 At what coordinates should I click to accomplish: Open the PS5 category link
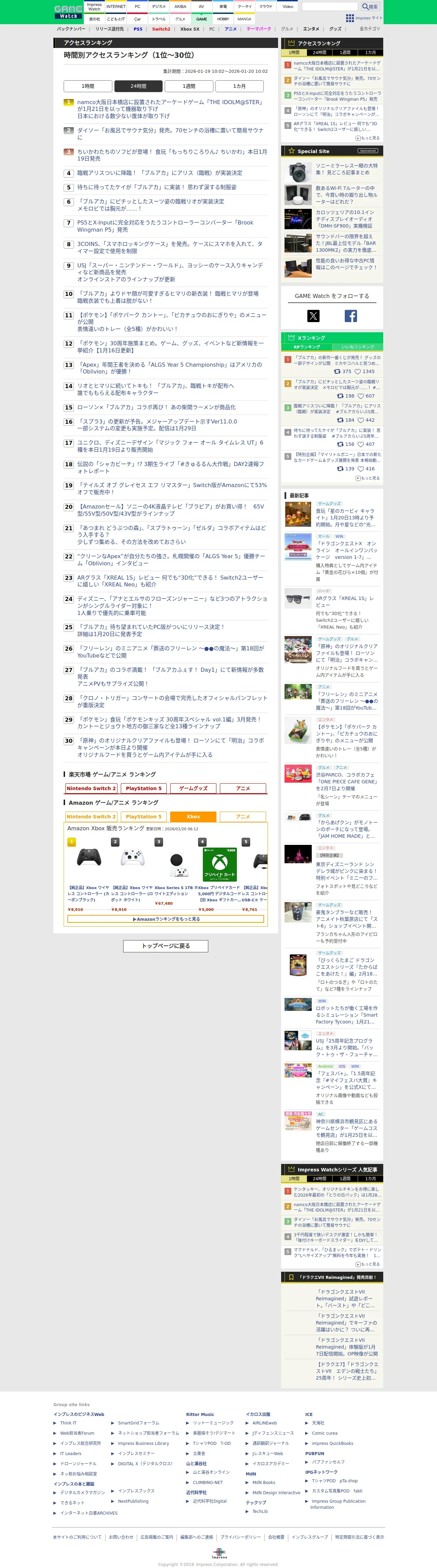(138, 29)
